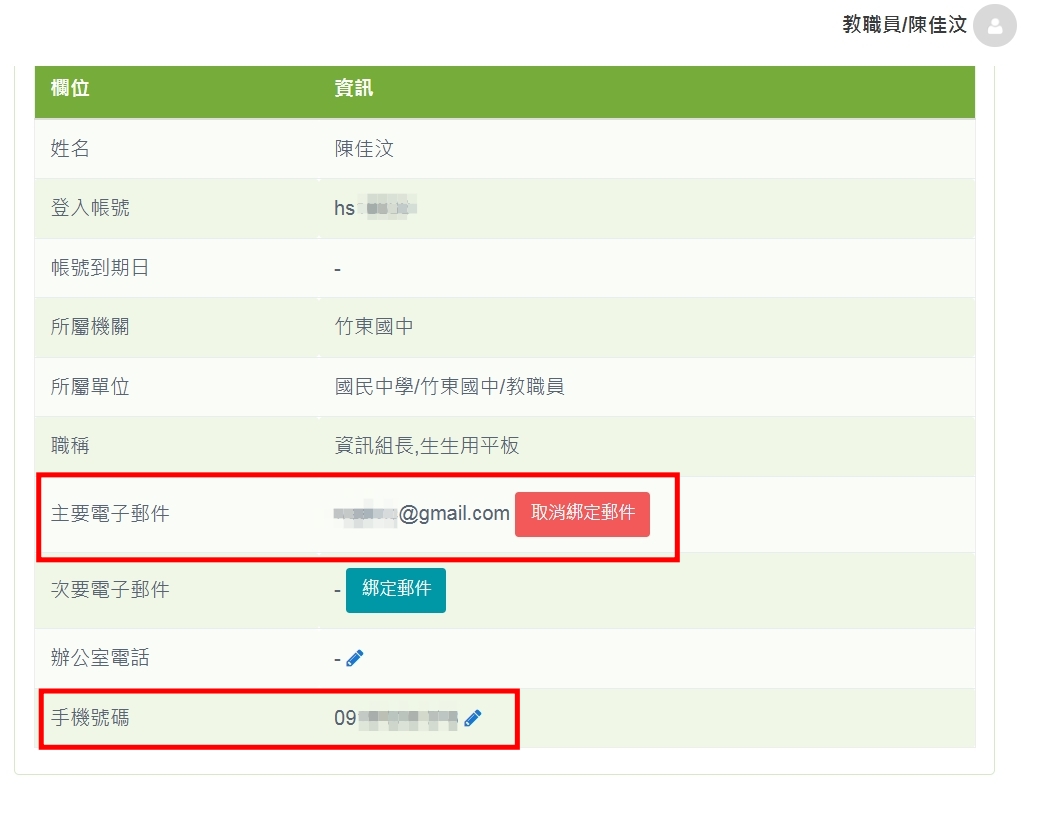Click the 欄位 column header
This screenshot has height=816, width=1043.
click(x=70, y=88)
